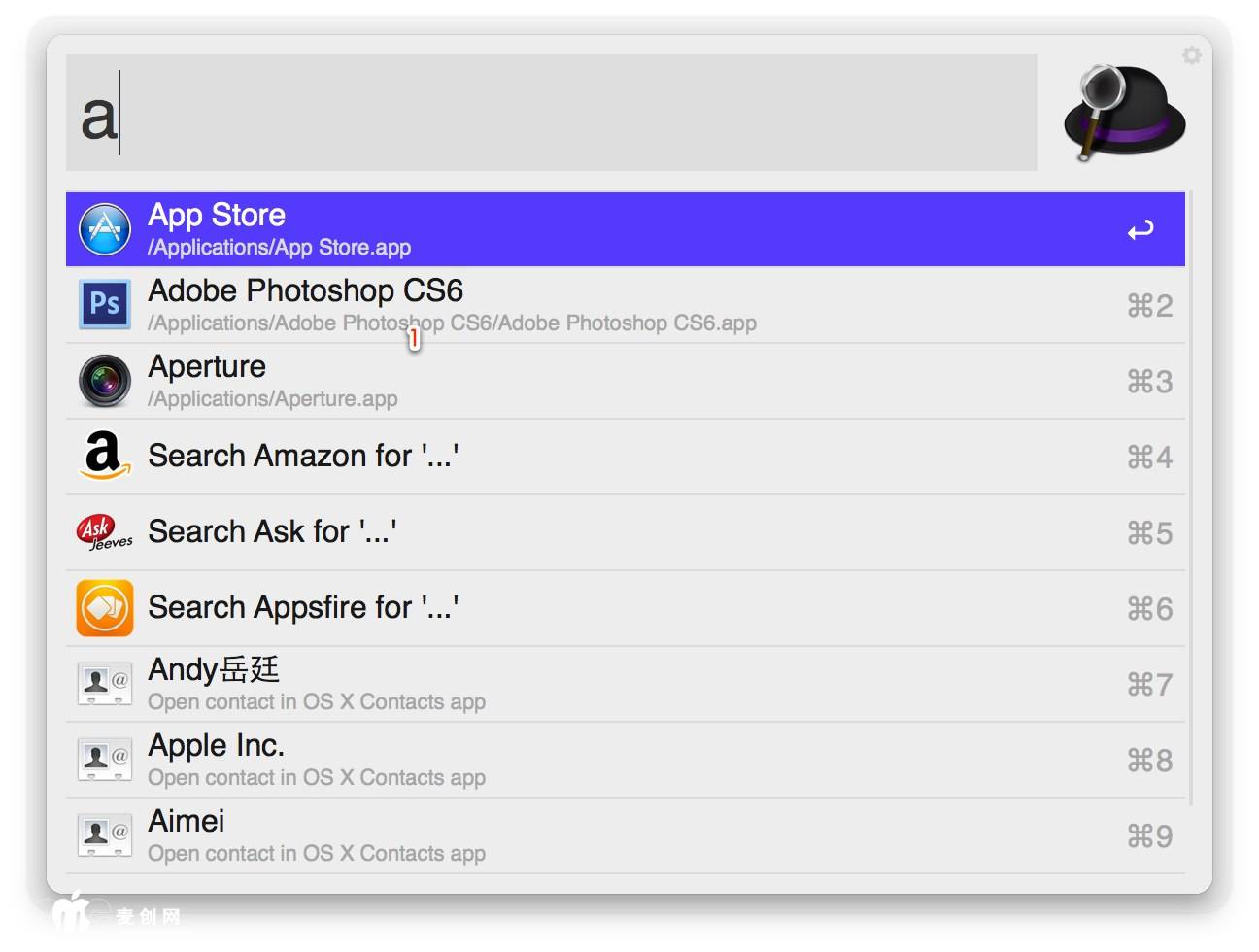The image size is (1259, 952).
Task: Click the Alfred search input field
Action: coord(551,113)
